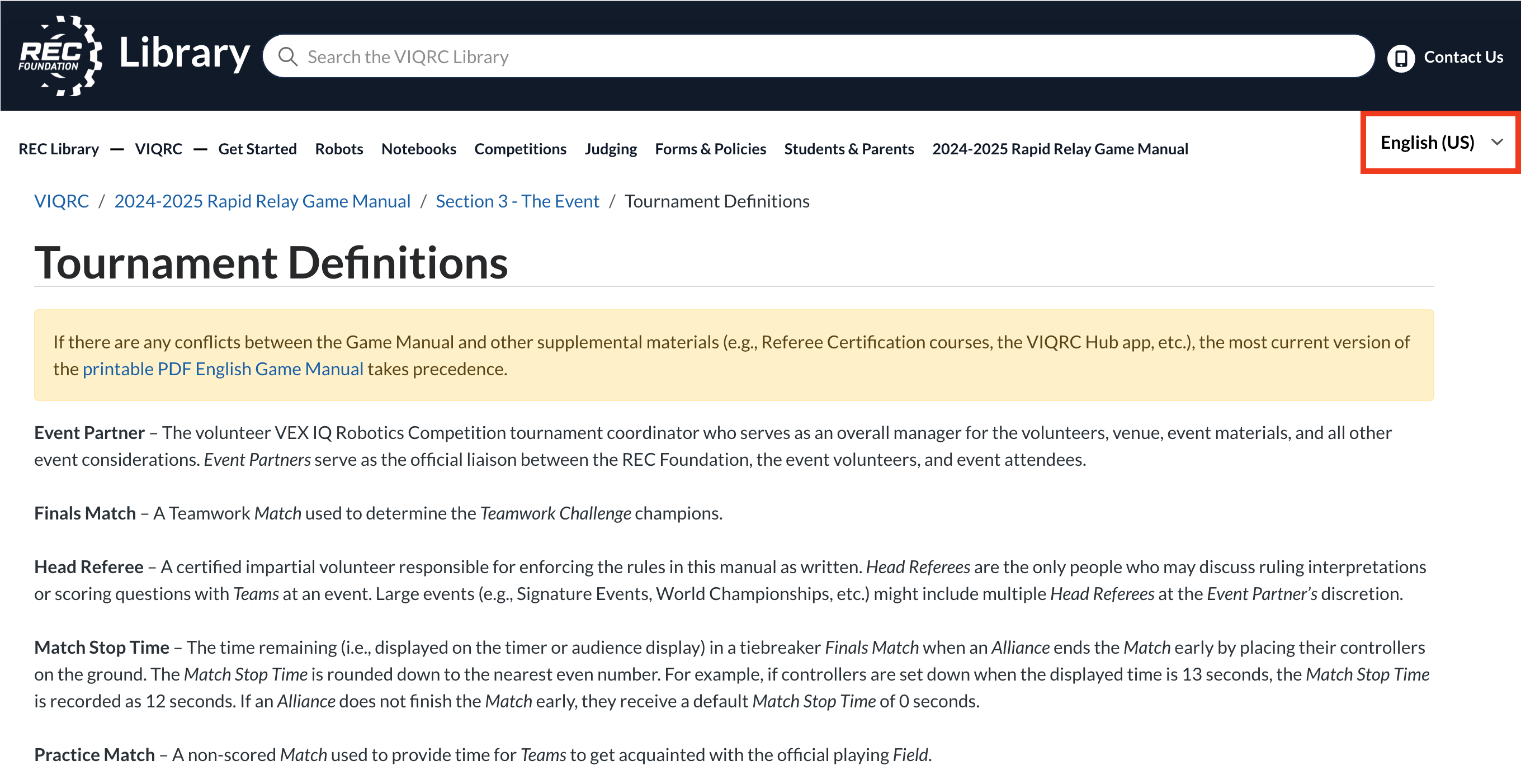Expand Section 3 - The Event breadcrumb
This screenshot has width=1521, height=784.
click(517, 201)
